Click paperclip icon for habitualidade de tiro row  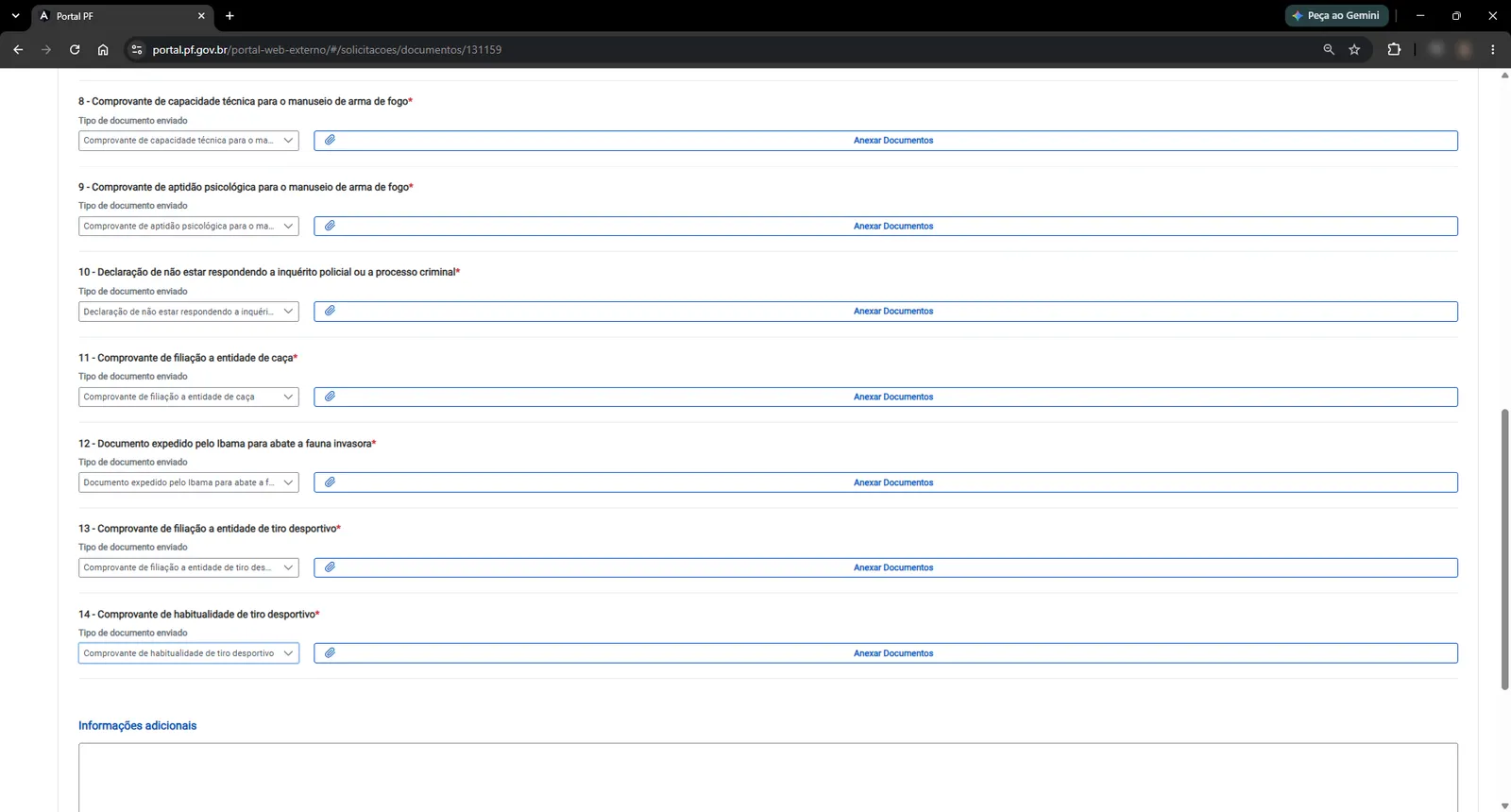coord(330,652)
